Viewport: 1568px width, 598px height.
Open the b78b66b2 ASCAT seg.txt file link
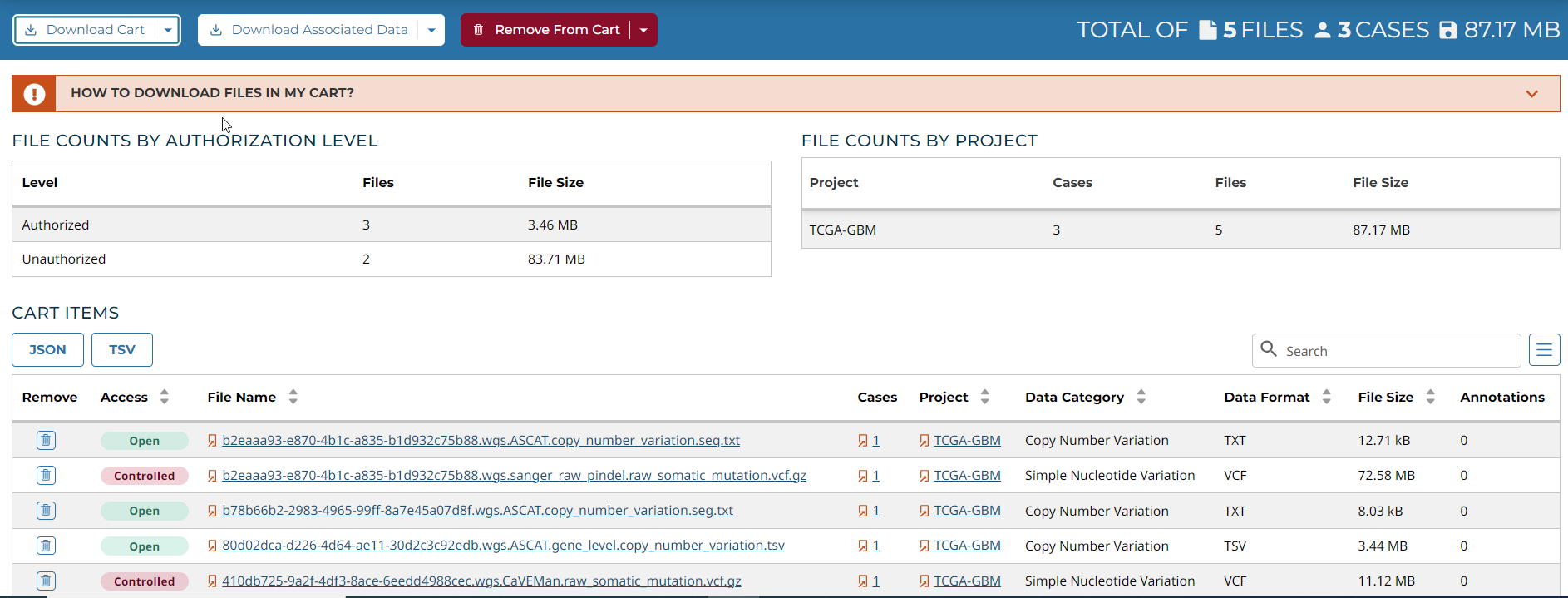click(477, 510)
